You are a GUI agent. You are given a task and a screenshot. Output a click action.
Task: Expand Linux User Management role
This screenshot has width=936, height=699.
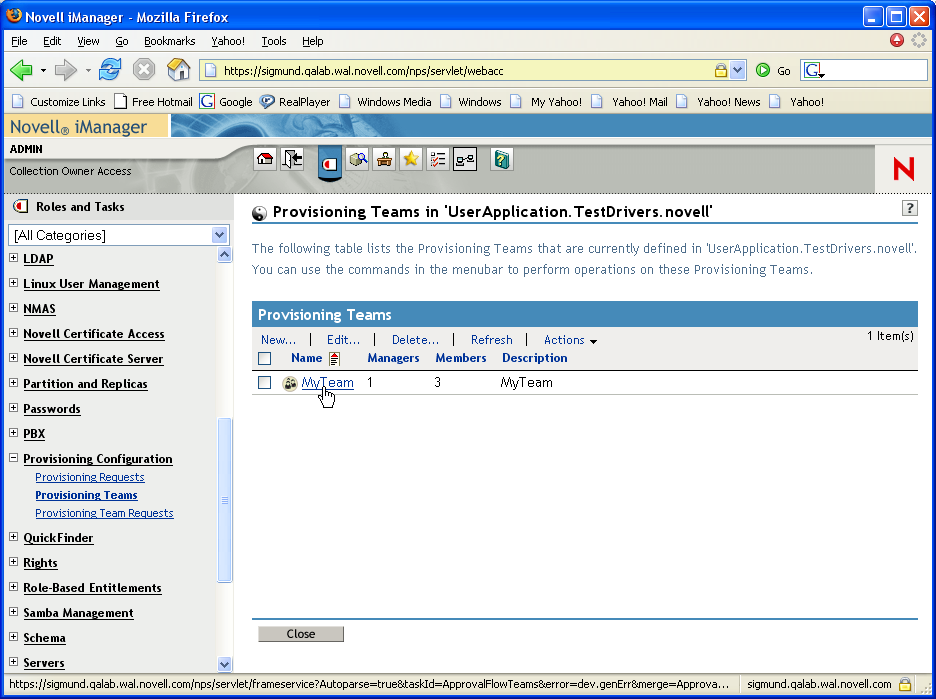tap(14, 283)
